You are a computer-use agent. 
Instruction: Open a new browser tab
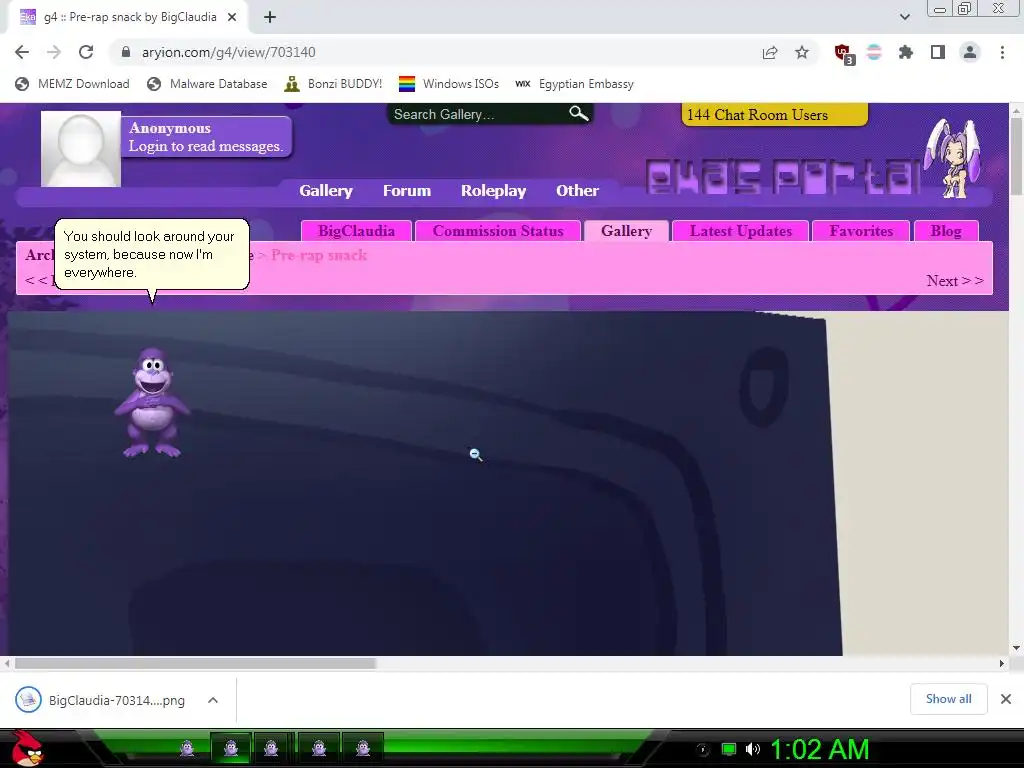270,17
